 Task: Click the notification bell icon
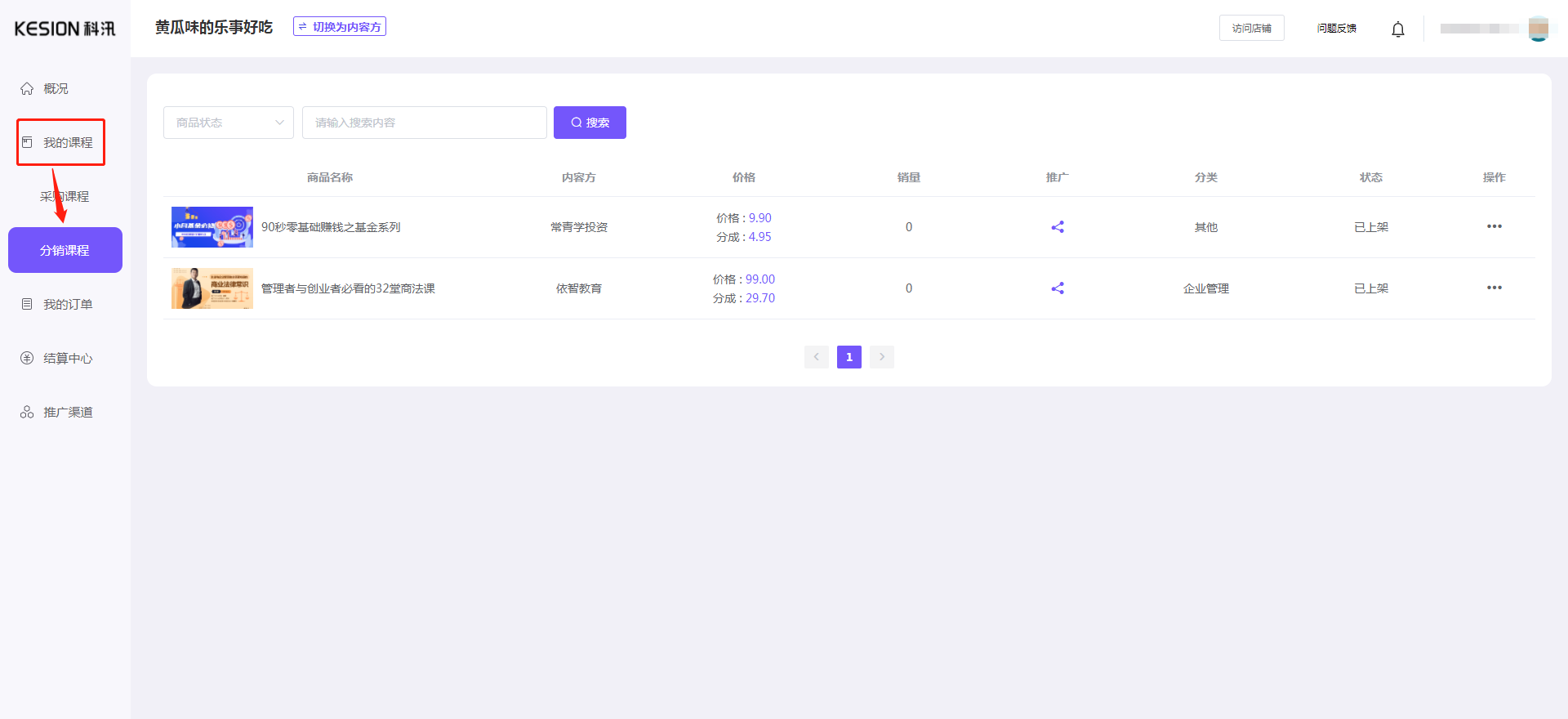click(1397, 29)
